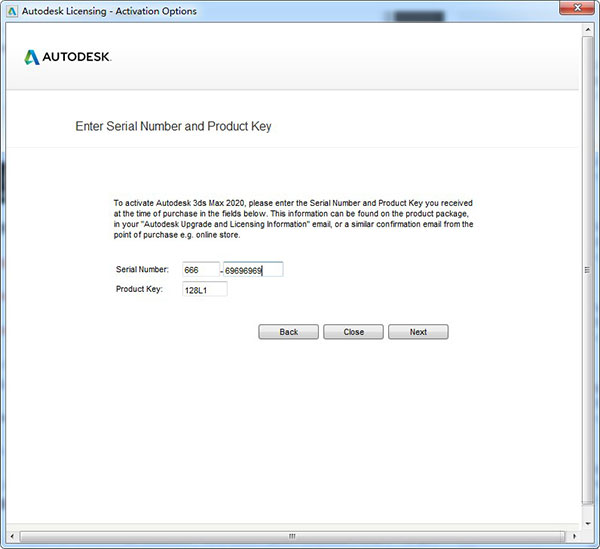Screen dimensions: 600x549
Task: Click the 'Enter Serial Number and Product Key' heading
Action: point(173,127)
